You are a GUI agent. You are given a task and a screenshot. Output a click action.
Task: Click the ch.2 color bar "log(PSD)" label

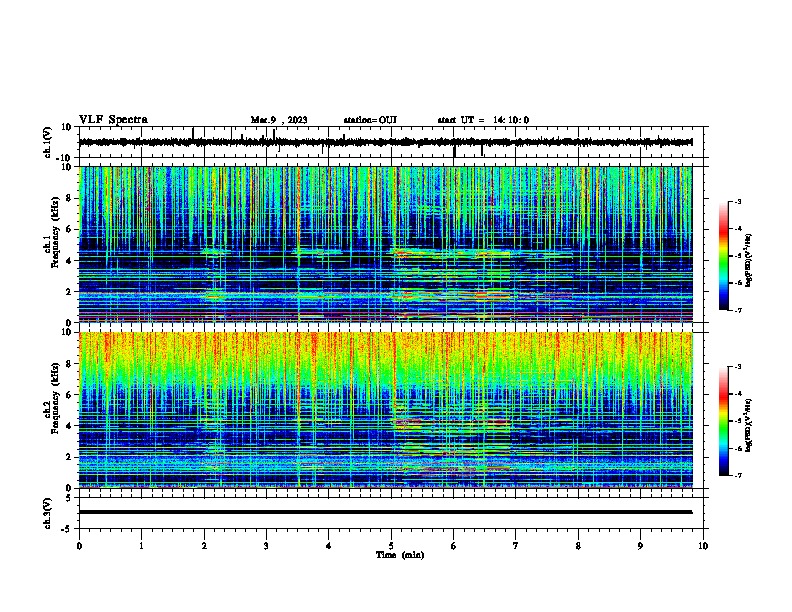[749, 425]
